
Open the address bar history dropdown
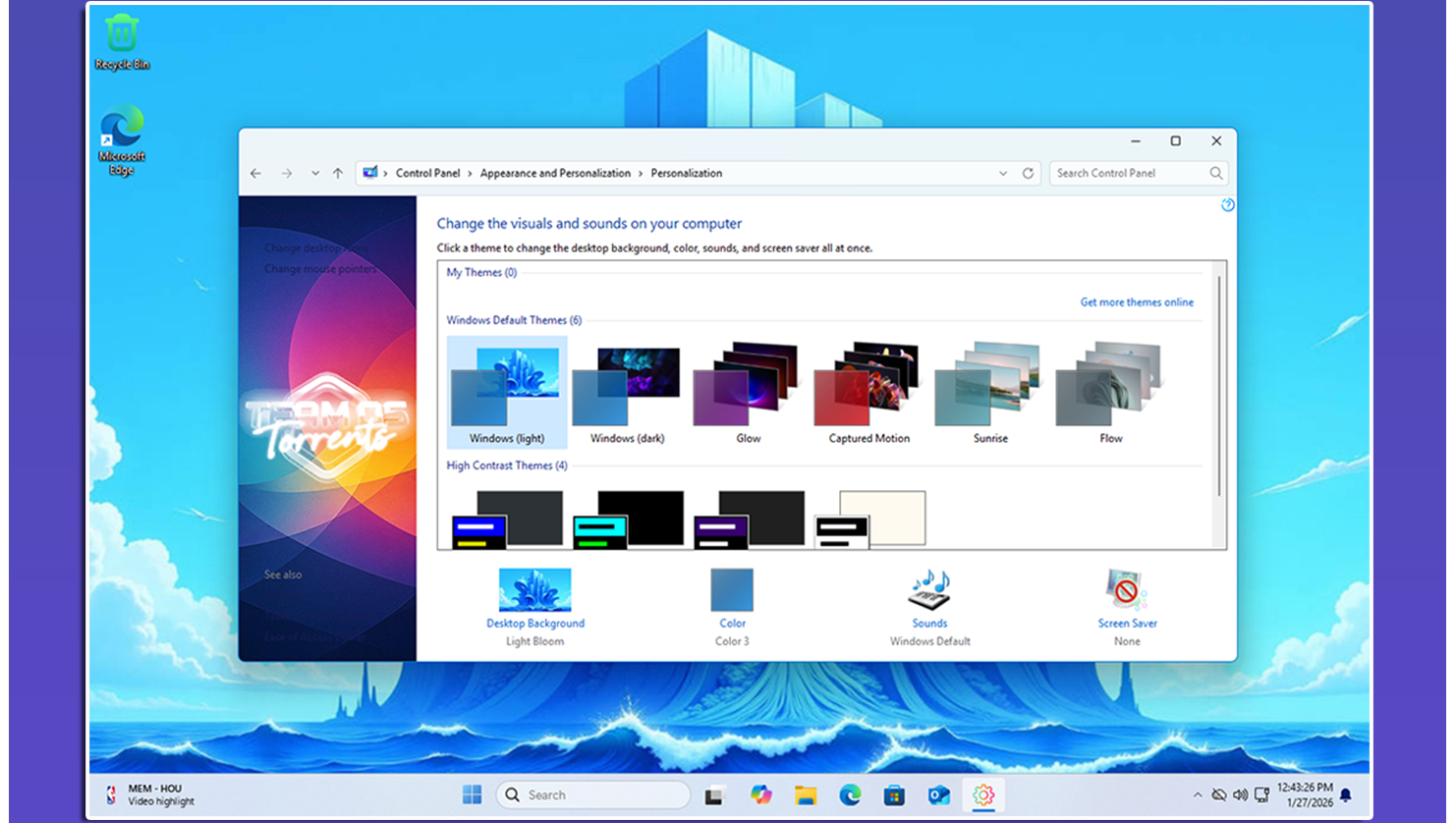click(1003, 173)
